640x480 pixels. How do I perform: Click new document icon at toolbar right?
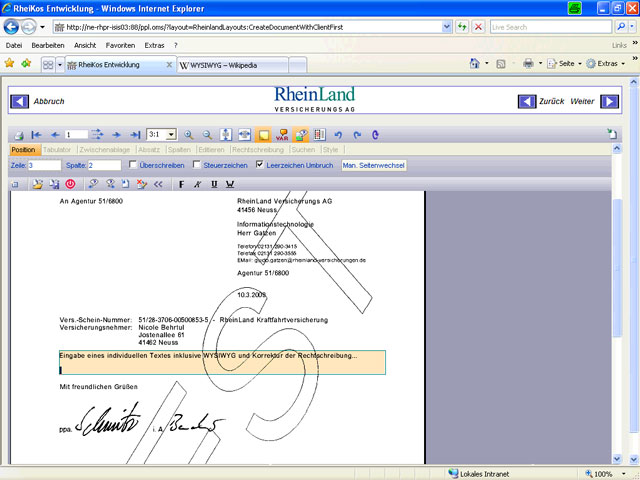click(x=612, y=134)
